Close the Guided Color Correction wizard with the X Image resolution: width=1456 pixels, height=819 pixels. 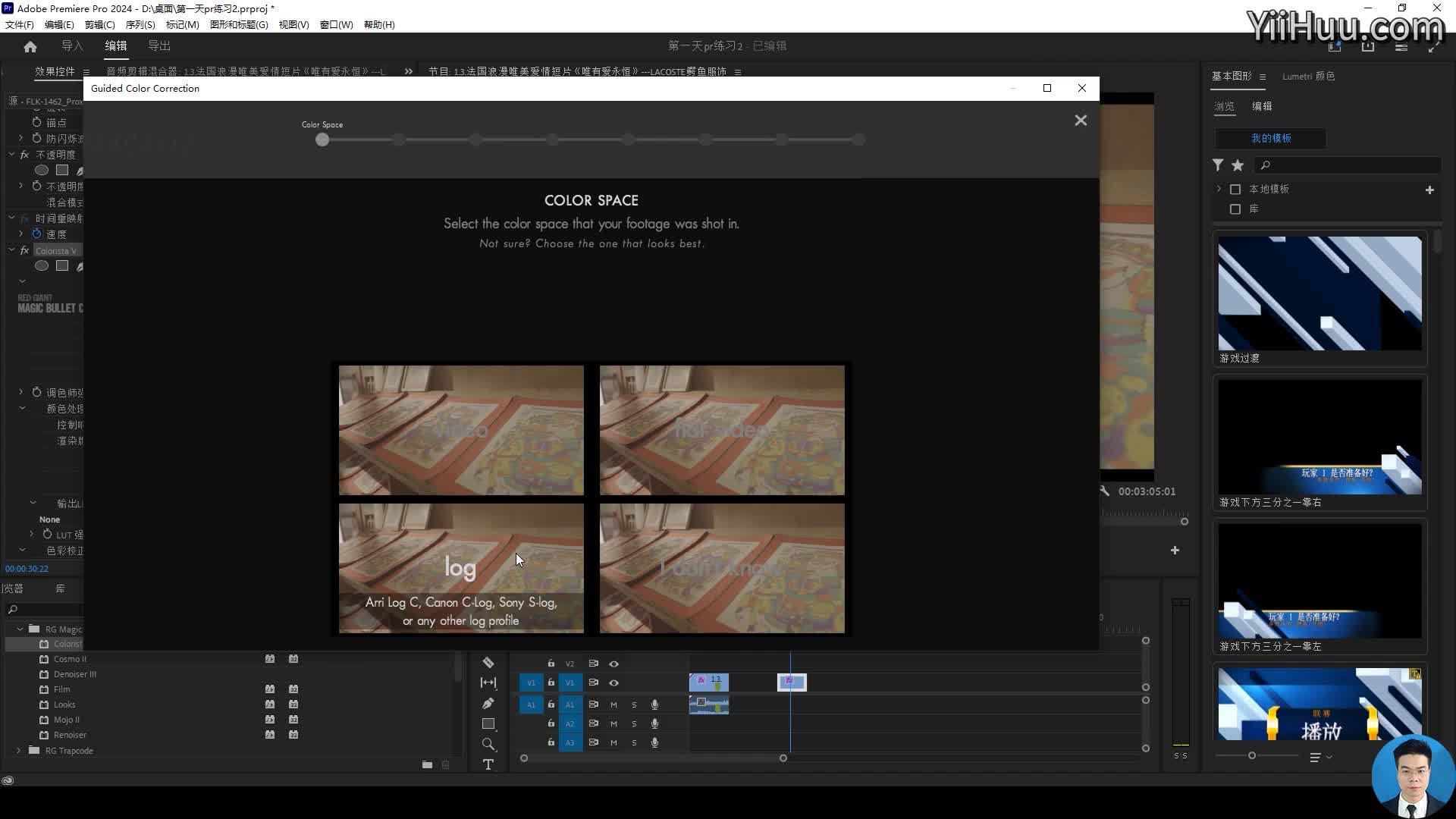pyautogui.click(x=1081, y=121)
